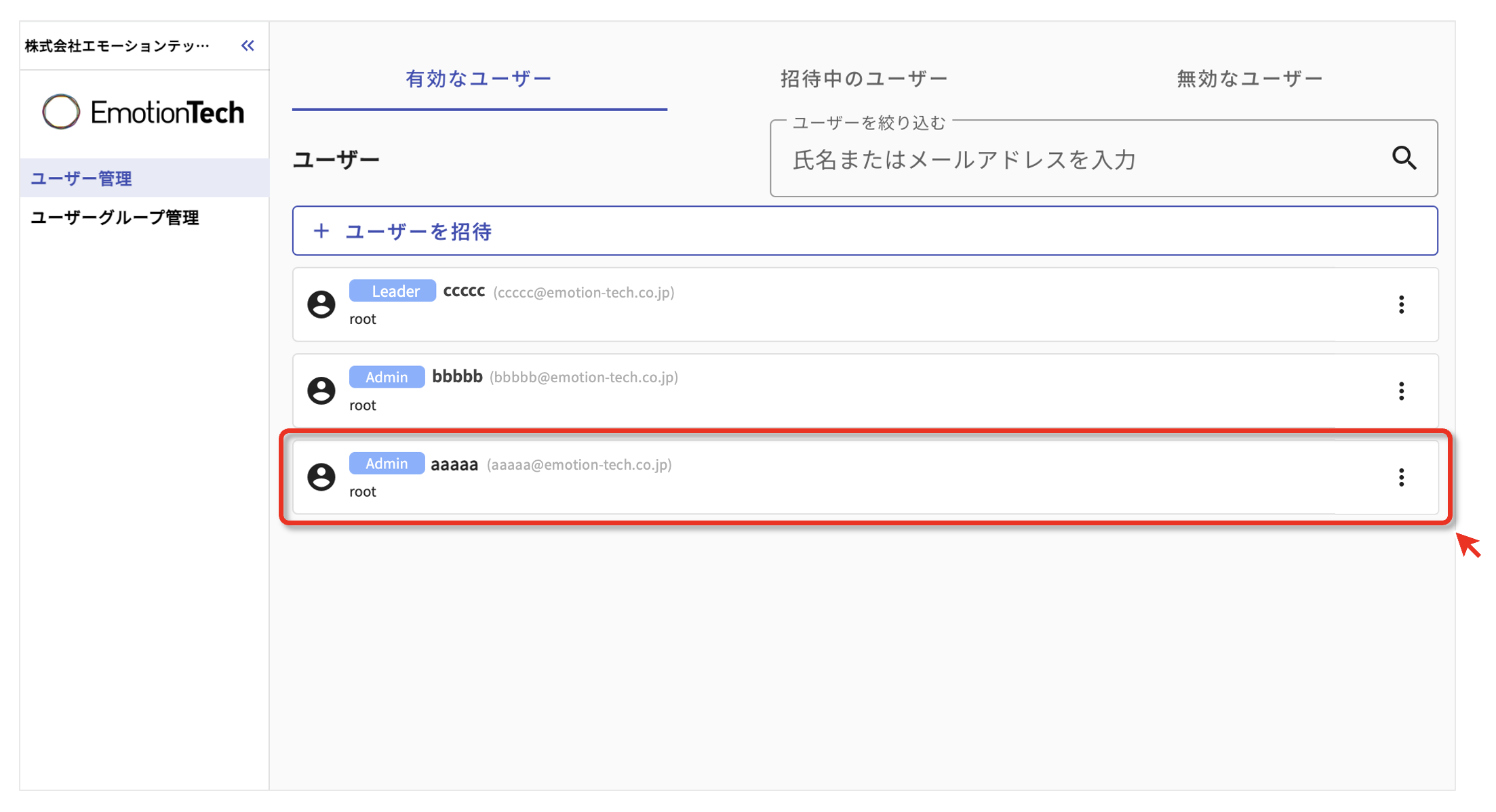The width and height of the screenshot is (1496, 812).
Task: Collapse sidebar with double chevron icon
Action: (x=248, y=45)
